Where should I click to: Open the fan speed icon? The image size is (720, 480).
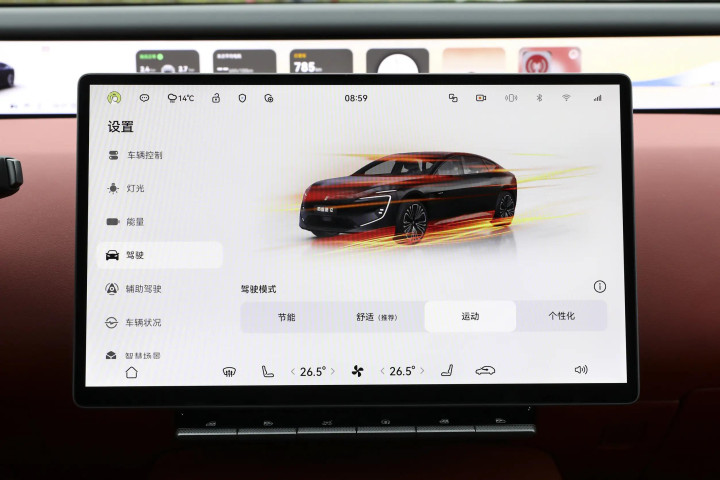(357, 371)
